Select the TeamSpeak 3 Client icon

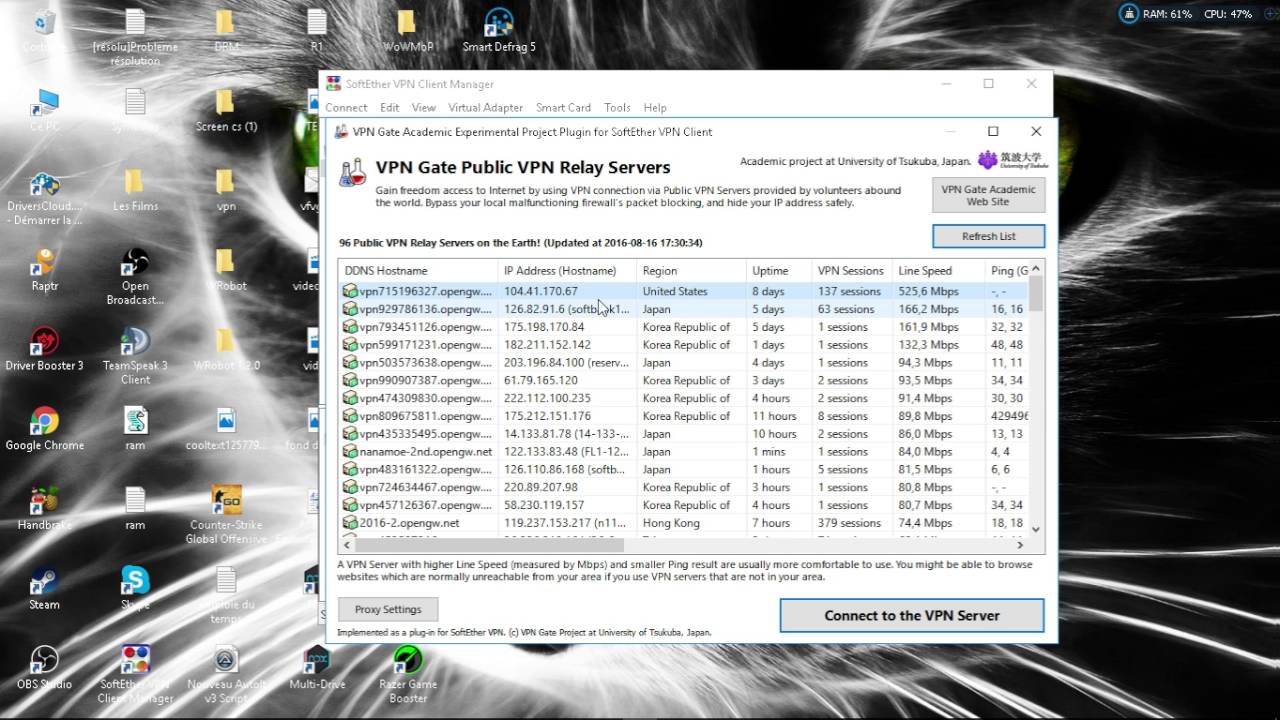pos(135,357)
